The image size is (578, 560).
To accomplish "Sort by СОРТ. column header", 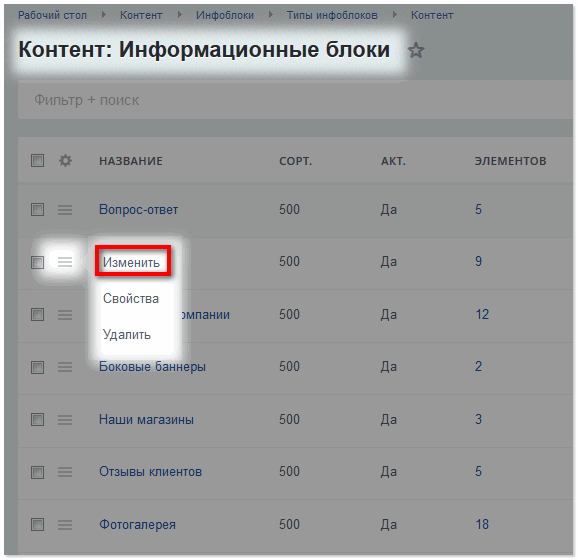I will point(296,161).
